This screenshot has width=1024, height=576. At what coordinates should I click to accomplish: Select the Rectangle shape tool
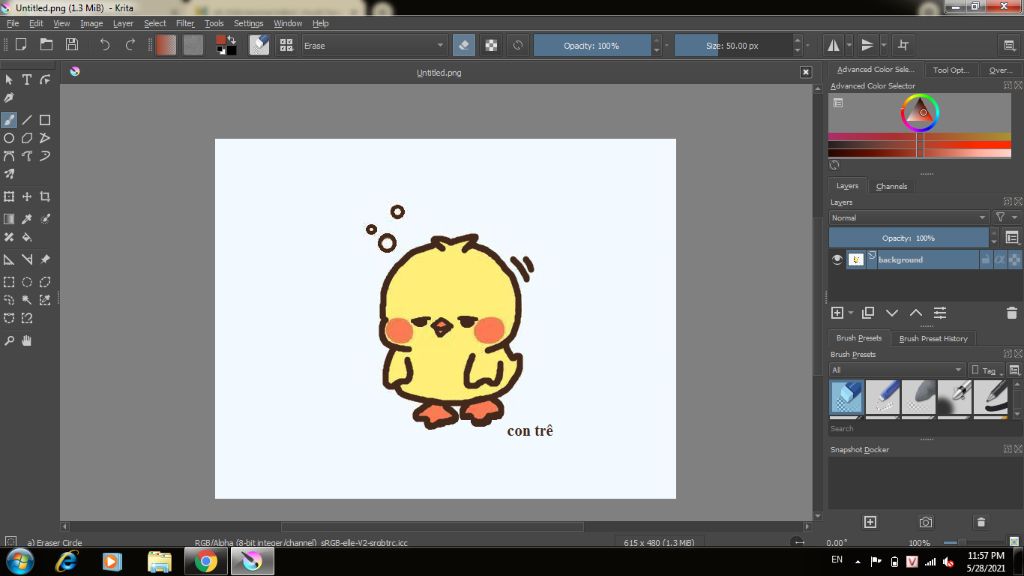click(x=45, y=120)
